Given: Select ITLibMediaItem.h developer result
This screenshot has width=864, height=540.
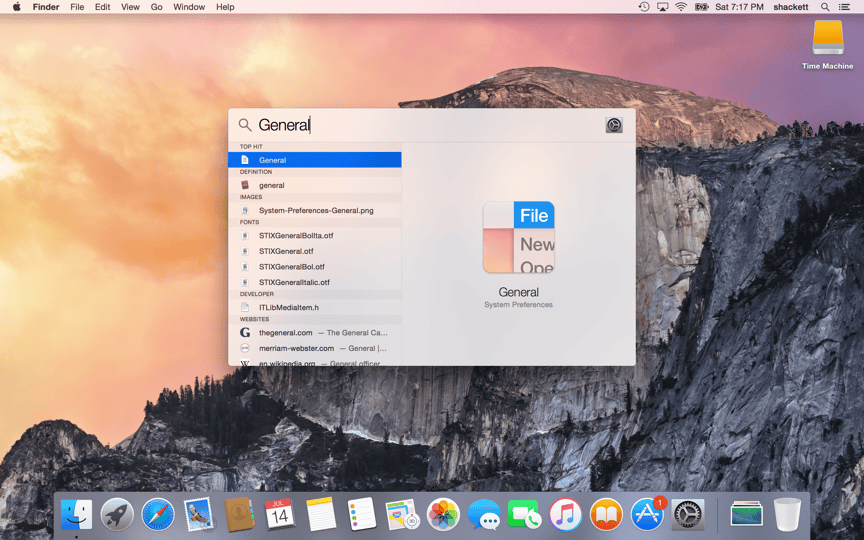Looking at the screenshot, I should click(x=315, y=307).
